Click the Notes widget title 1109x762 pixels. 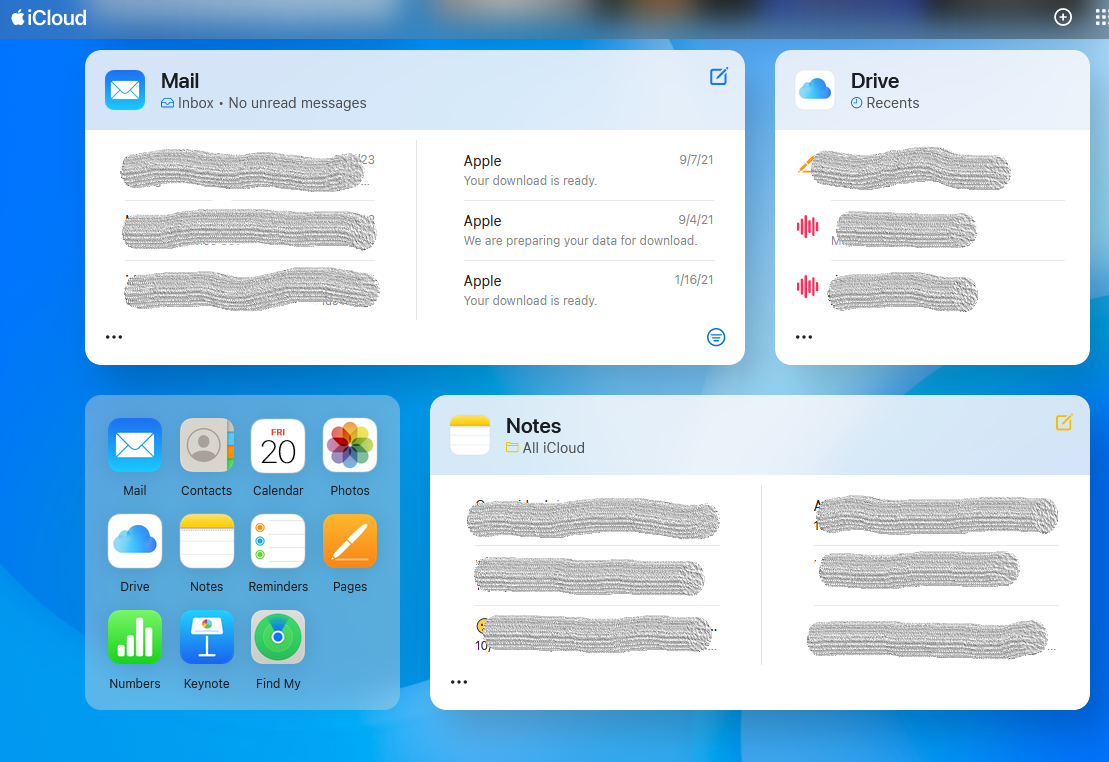533,426
